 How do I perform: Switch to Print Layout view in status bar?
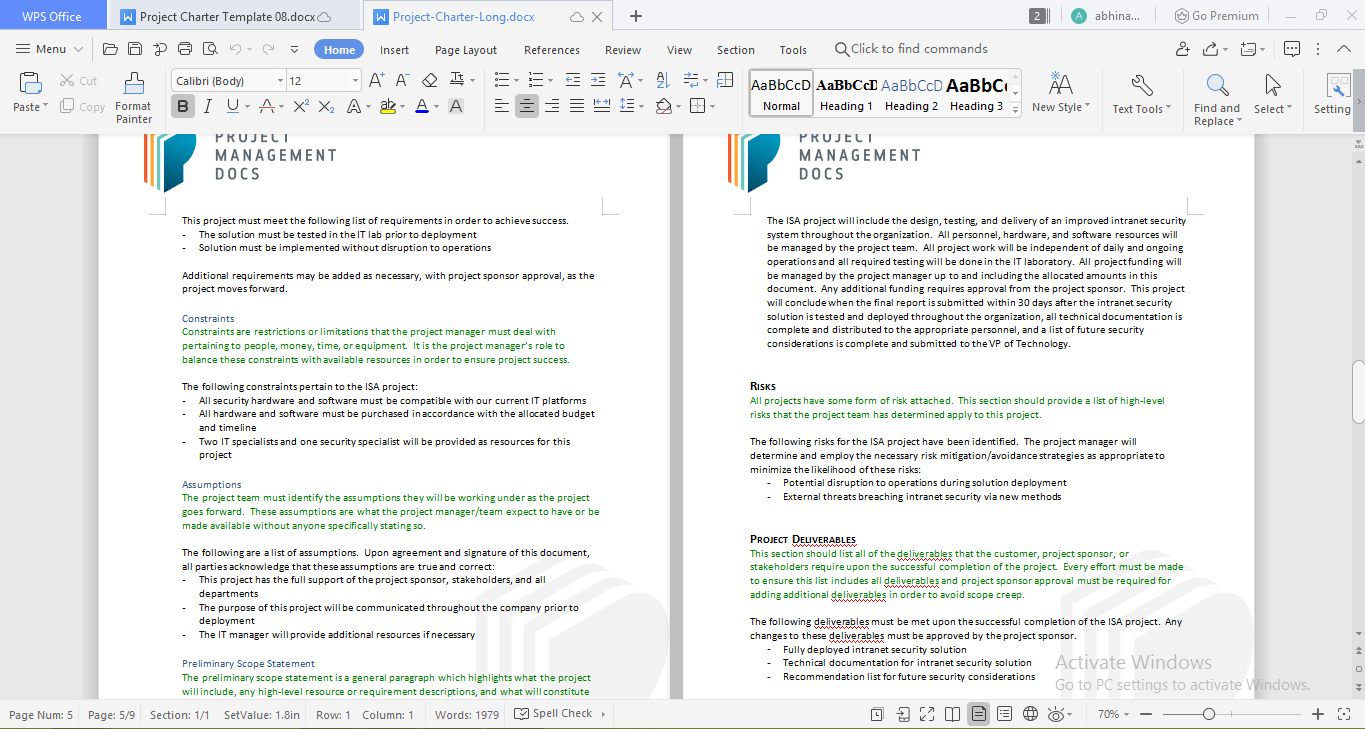[x=979, y=714]
